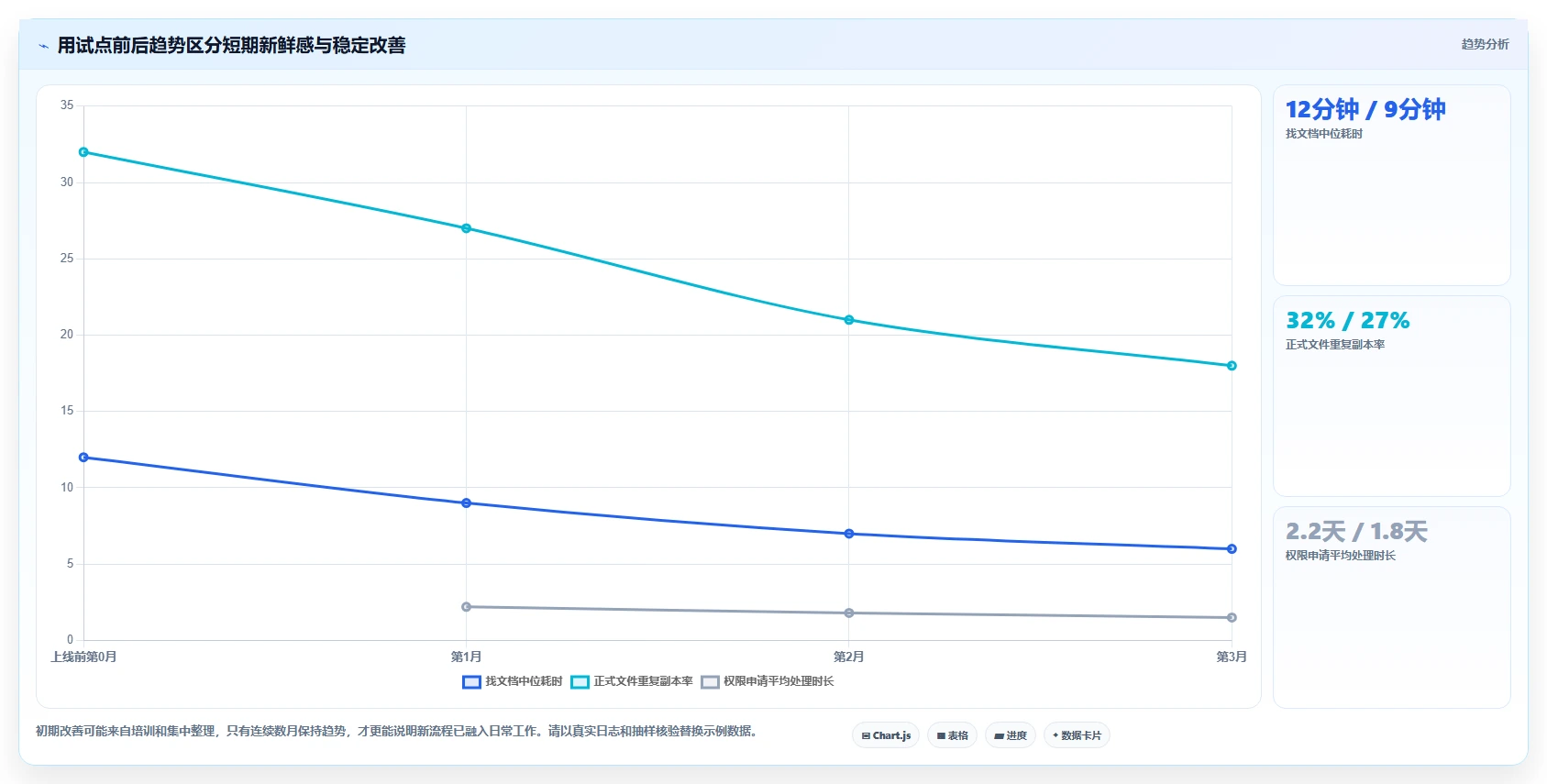Click the 35 y-axis label
The image size is (1547, 784).
click(67, 105)
